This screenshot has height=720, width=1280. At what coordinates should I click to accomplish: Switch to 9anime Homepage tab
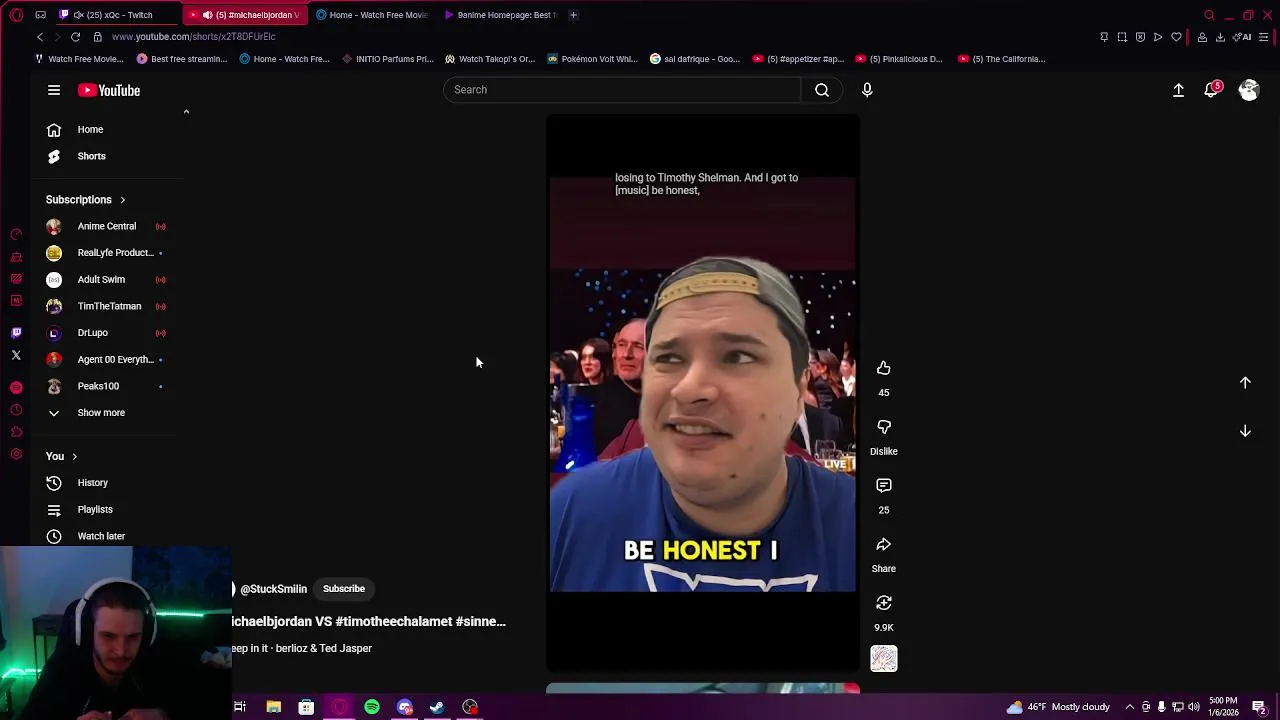tap(500, 15)
